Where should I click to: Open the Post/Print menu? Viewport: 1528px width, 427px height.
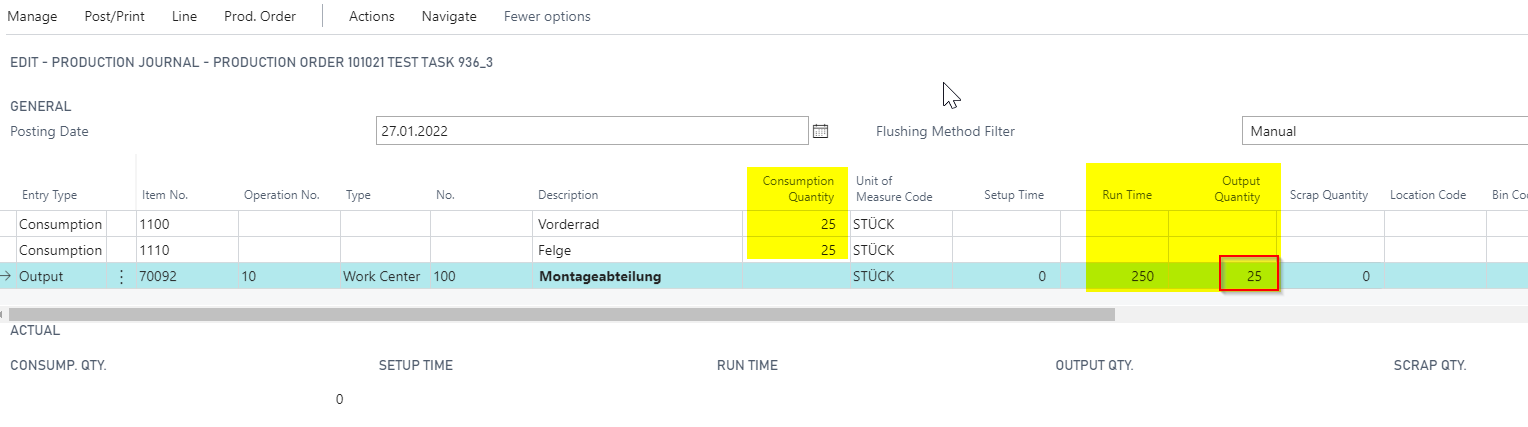click(x=115, y=16)
